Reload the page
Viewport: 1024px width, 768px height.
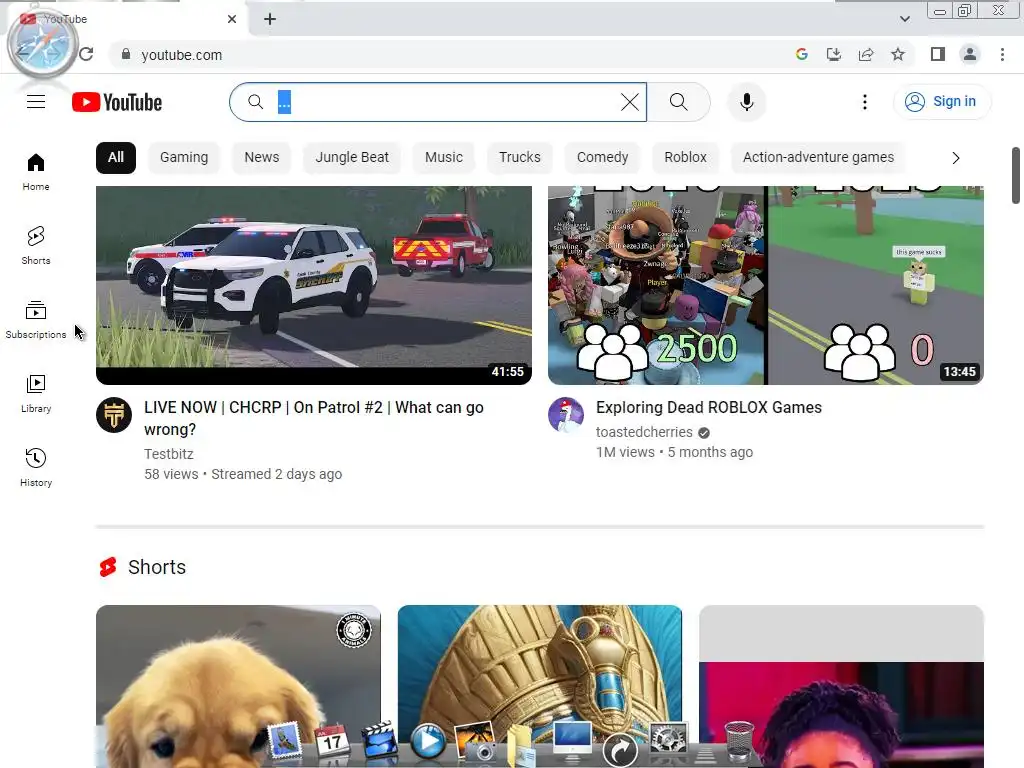coord(86,54)
